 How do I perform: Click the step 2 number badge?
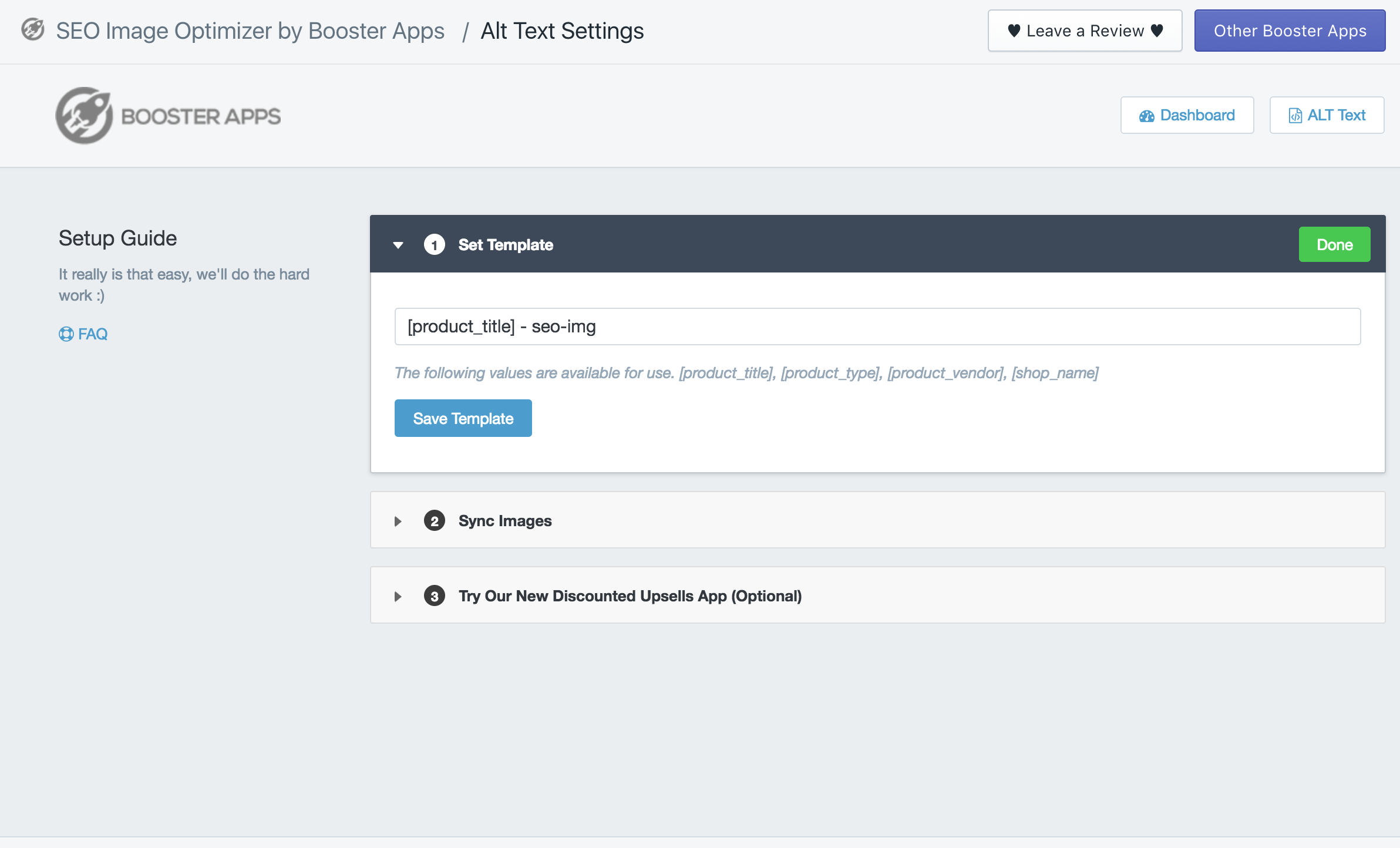click(434, 521)
